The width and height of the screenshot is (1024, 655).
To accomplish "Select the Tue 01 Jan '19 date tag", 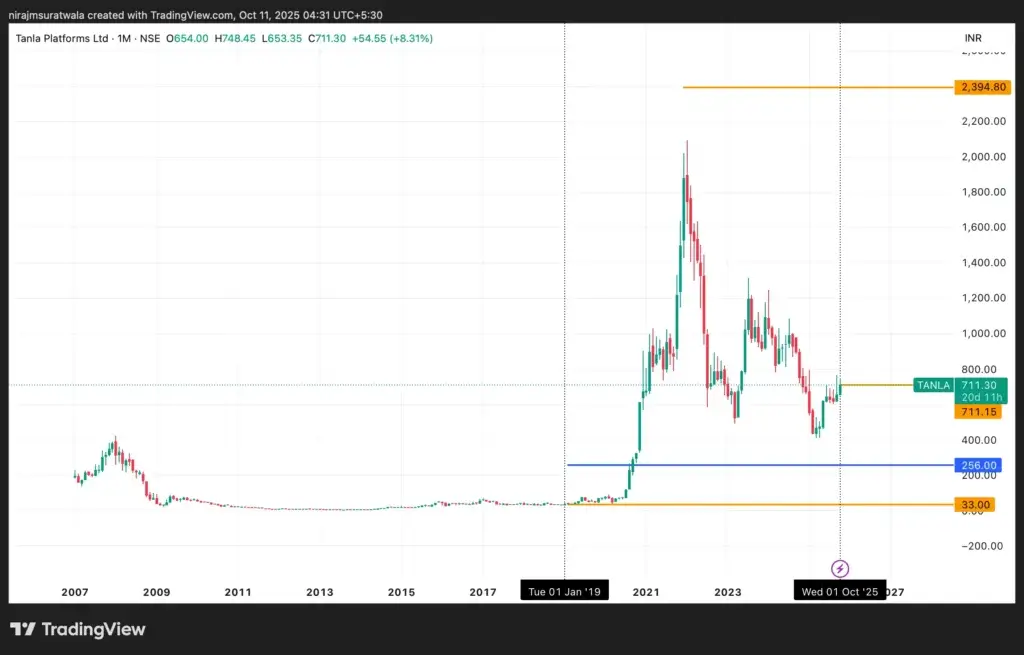I will point(563,590).
